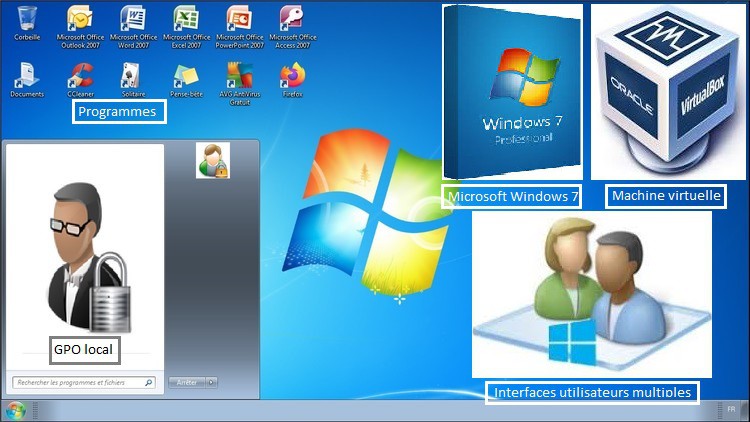Image resolution: width=750 pixels, height=422 pixels.
Task: Click the Arrêter shutdown button
Action: tap(187, 382)
